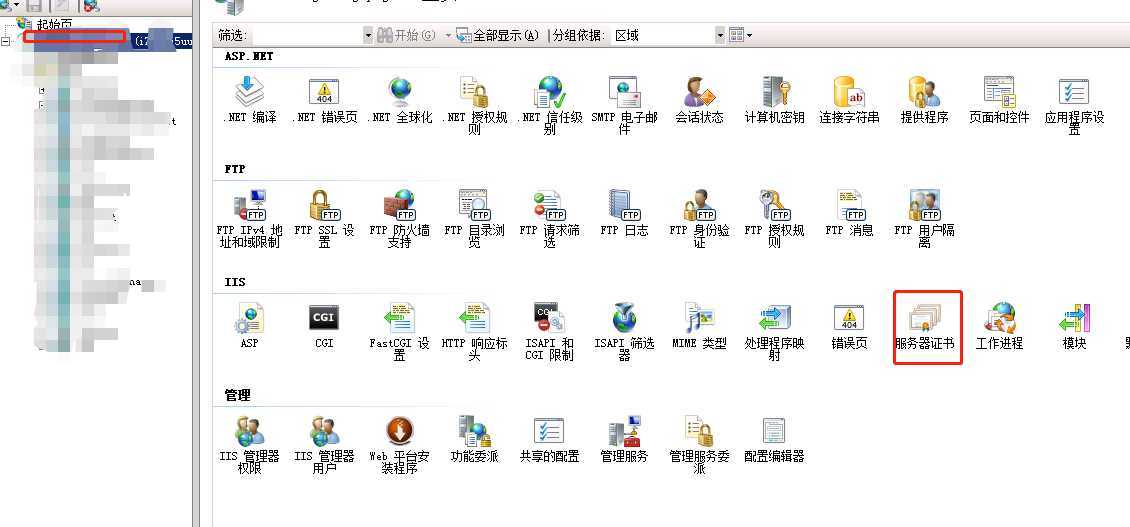Open FTP 授权规则 feature

775,219
